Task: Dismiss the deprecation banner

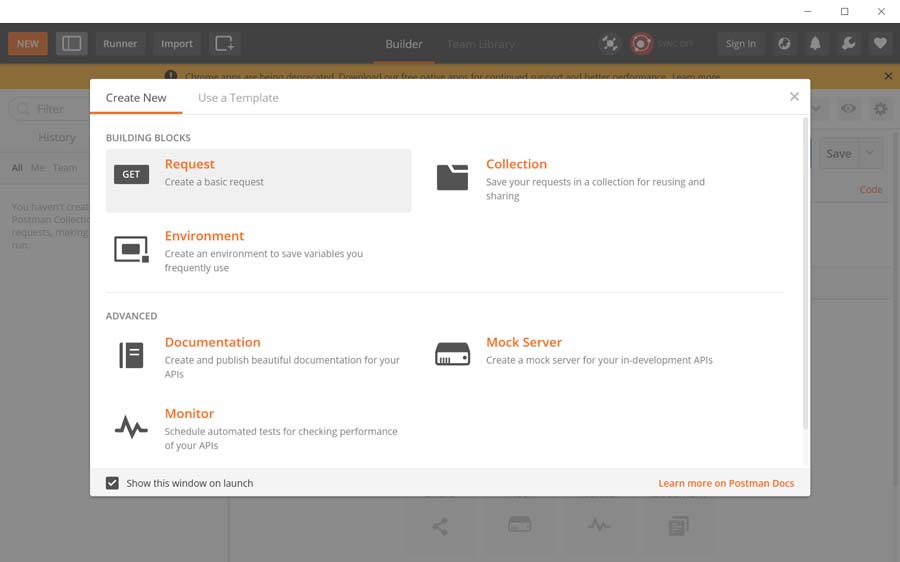Action: (888, 76)
